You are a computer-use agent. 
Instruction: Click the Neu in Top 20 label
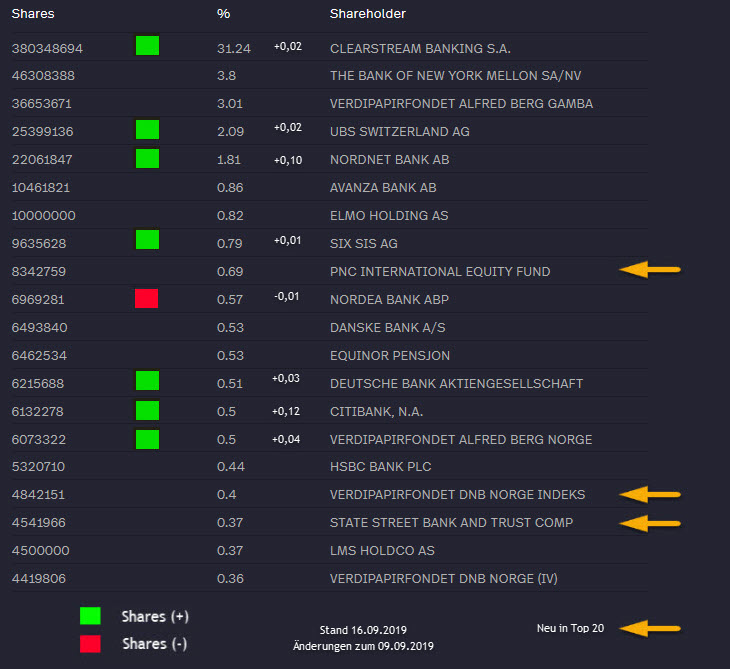(570, 628)
